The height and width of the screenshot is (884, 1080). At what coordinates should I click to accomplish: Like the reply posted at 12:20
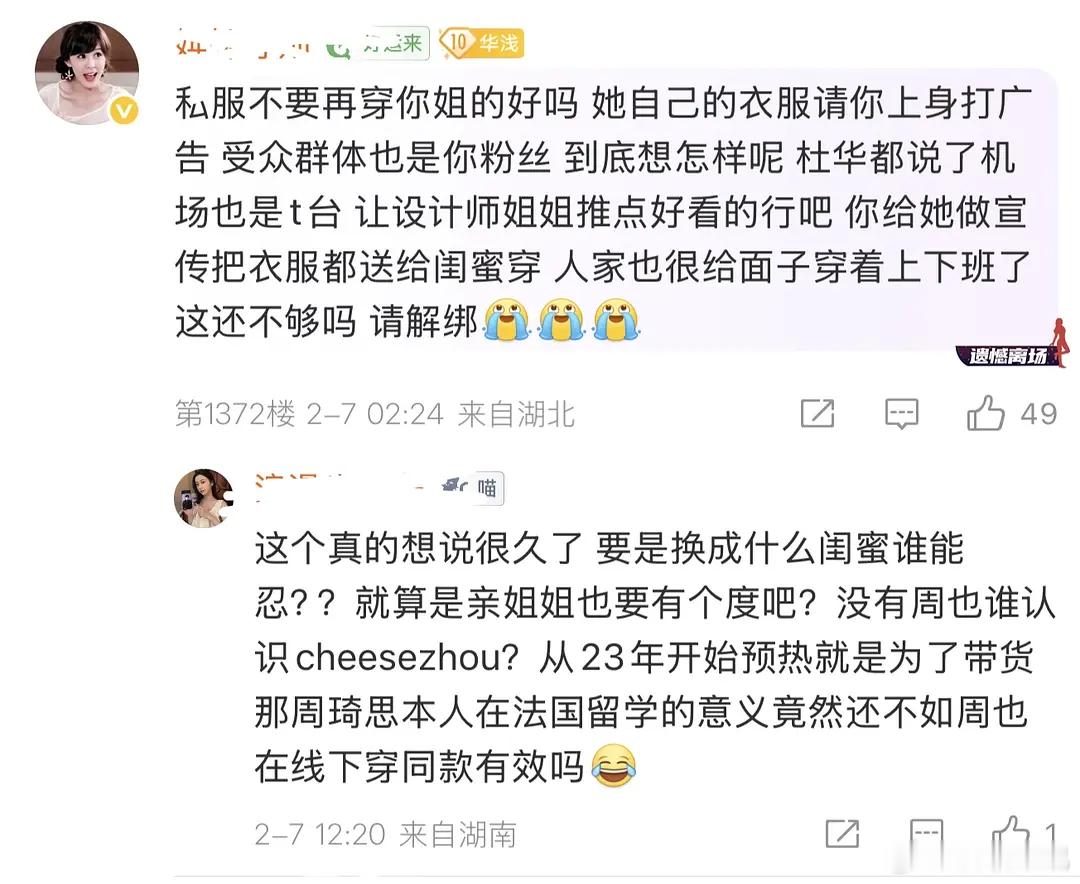pos(1010,833)
